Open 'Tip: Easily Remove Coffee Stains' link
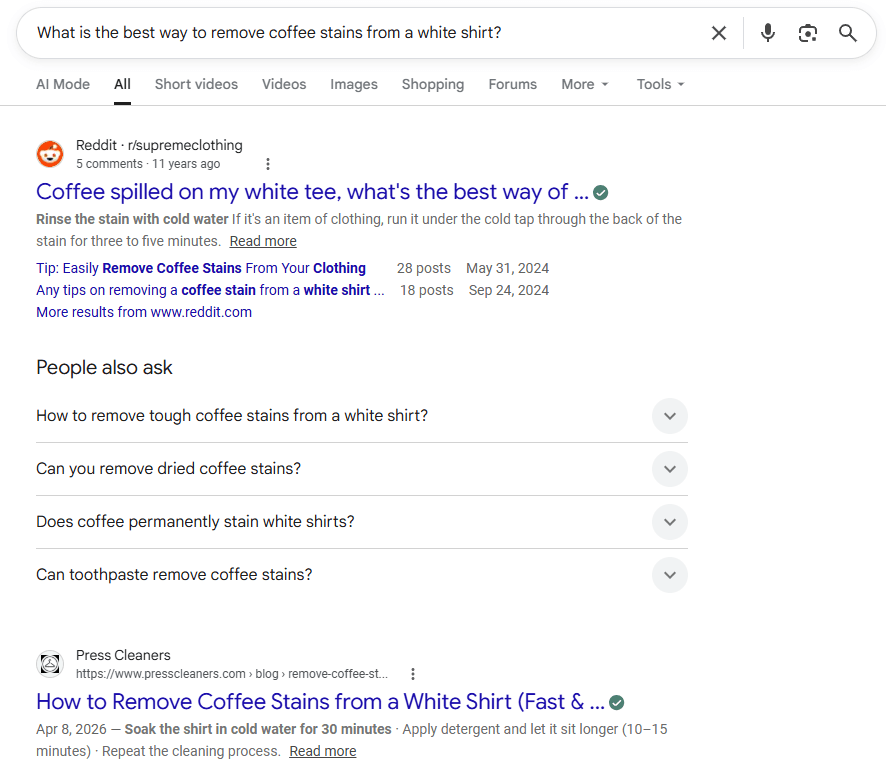 click(x=201, y=268)
